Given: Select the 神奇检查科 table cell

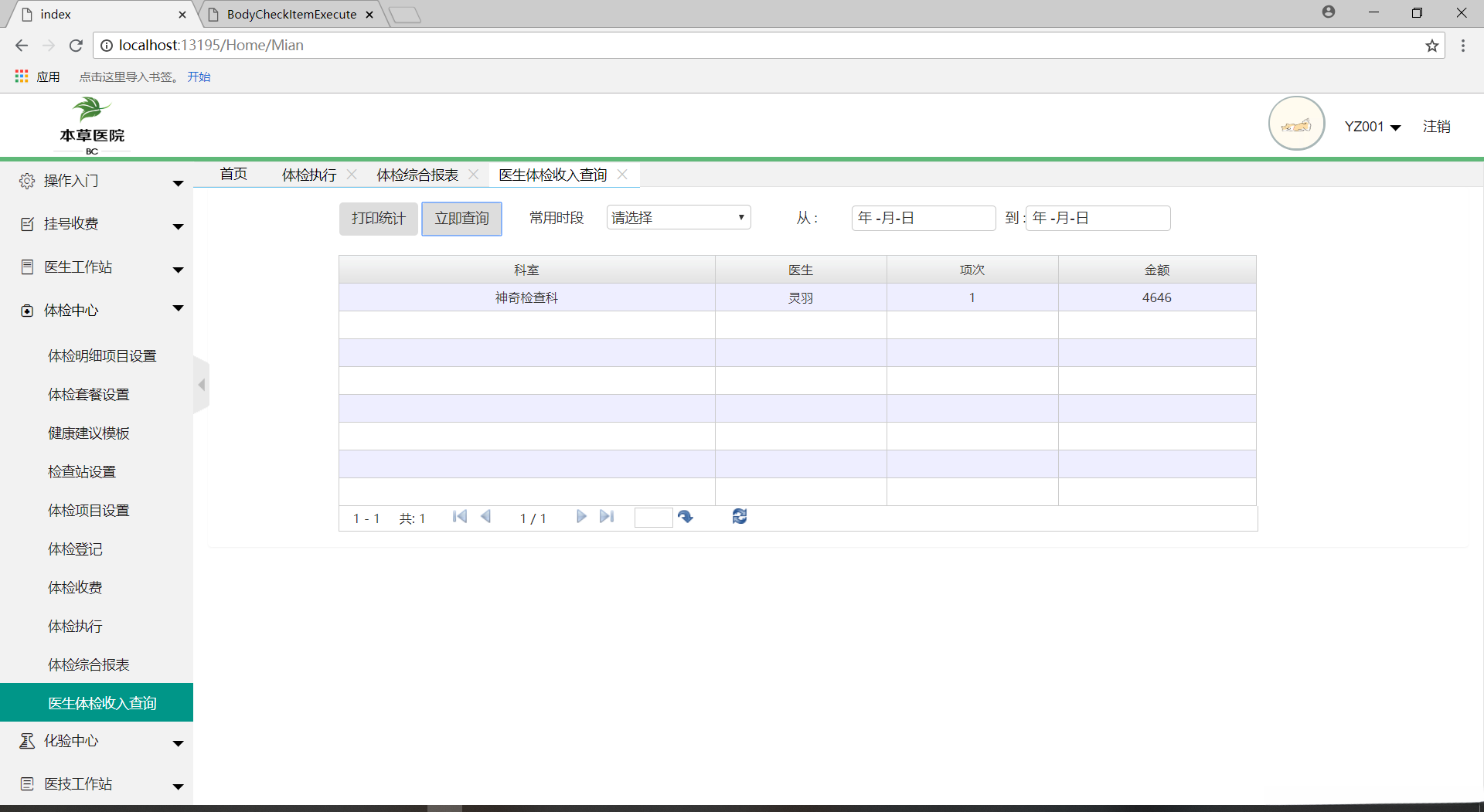Looking at the screenshot, I should 527,297.
